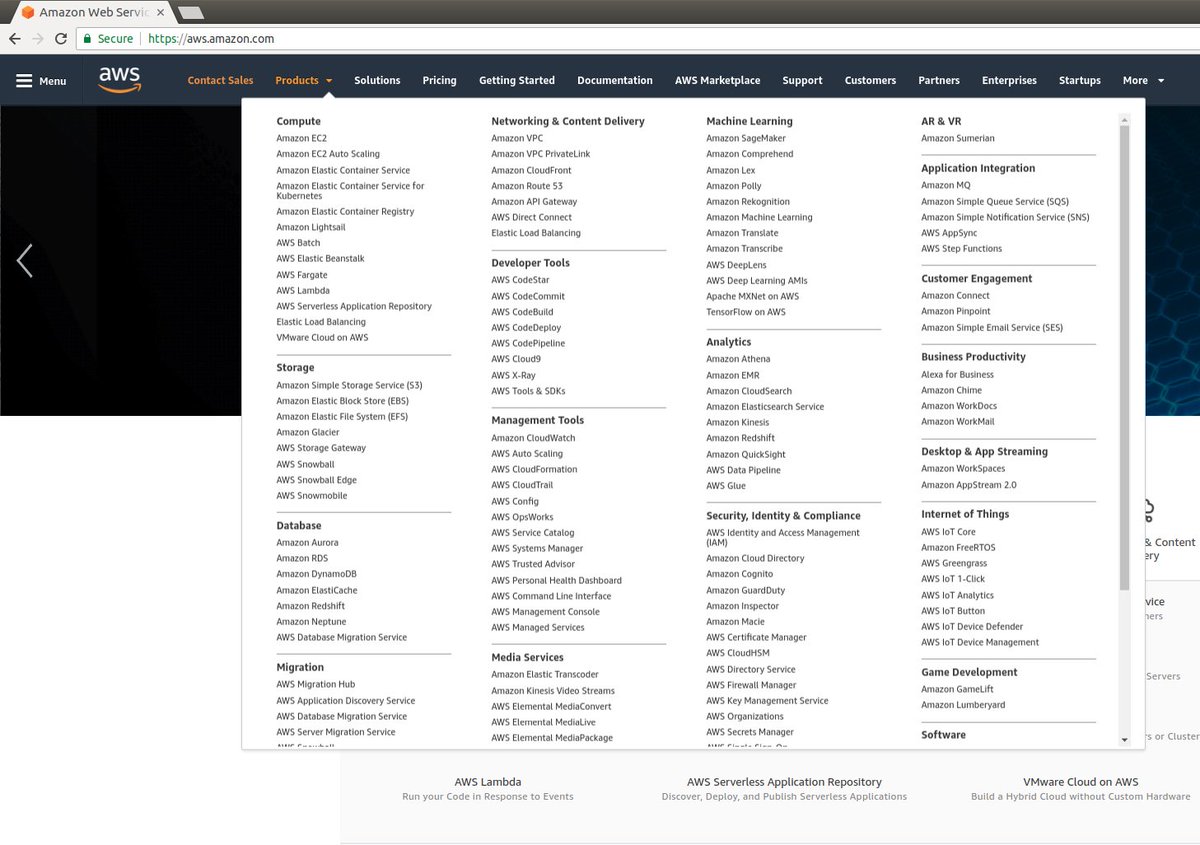Collapse the Products dropdown arrow

pyautogui.click(x=329, y=81)
